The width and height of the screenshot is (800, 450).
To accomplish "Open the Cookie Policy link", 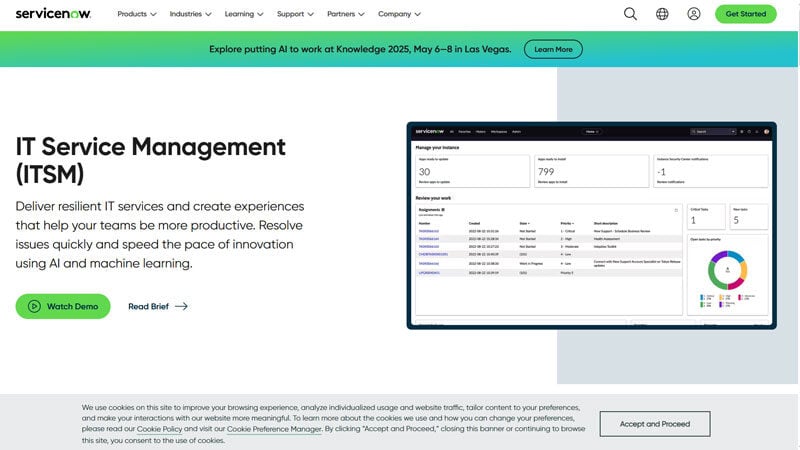I will pyautogui.click(x=160, y=429).
